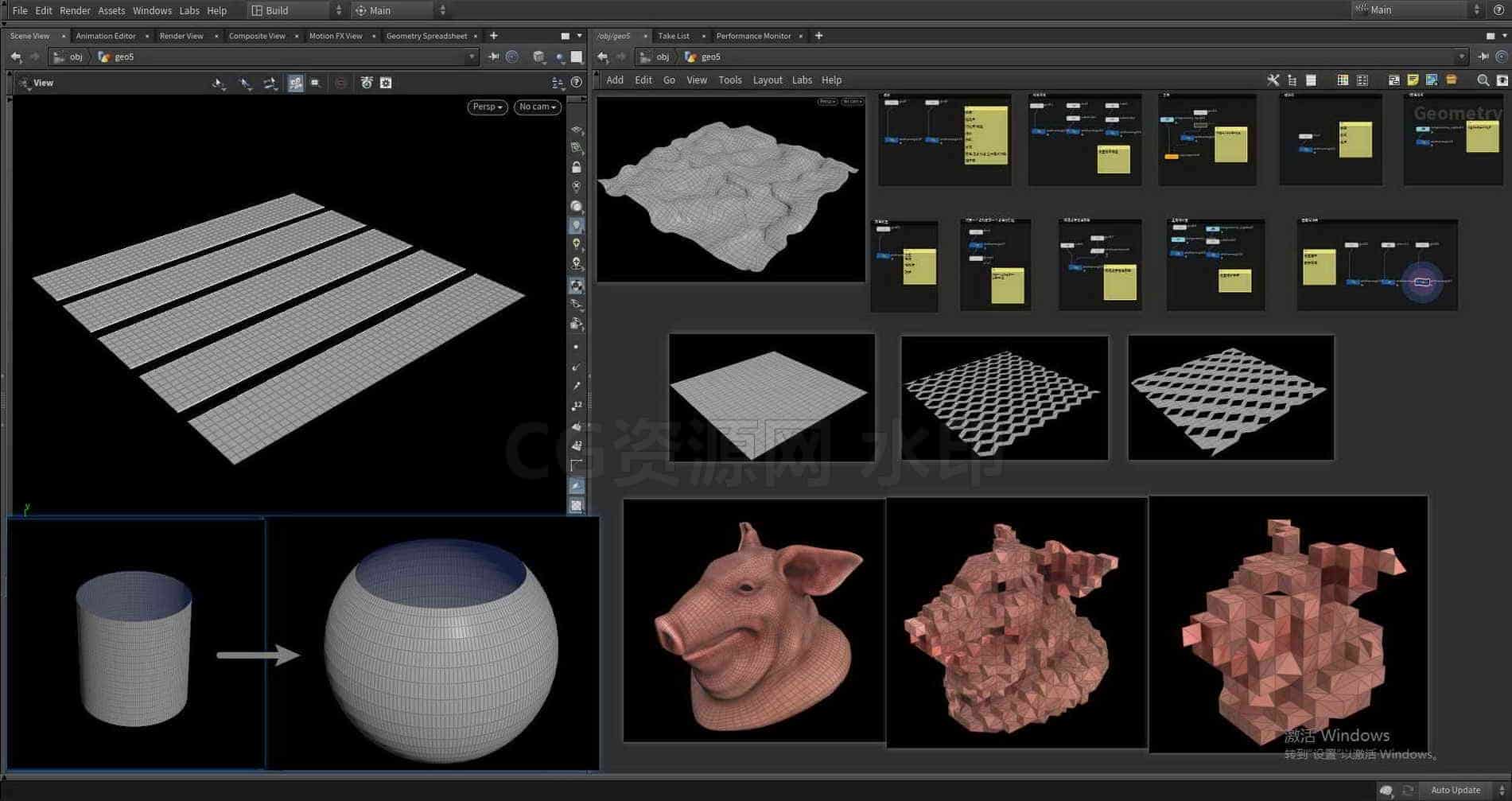
Task: Switch to the Geometry Spreadsheet tab
Action: [x=426, y=36]
